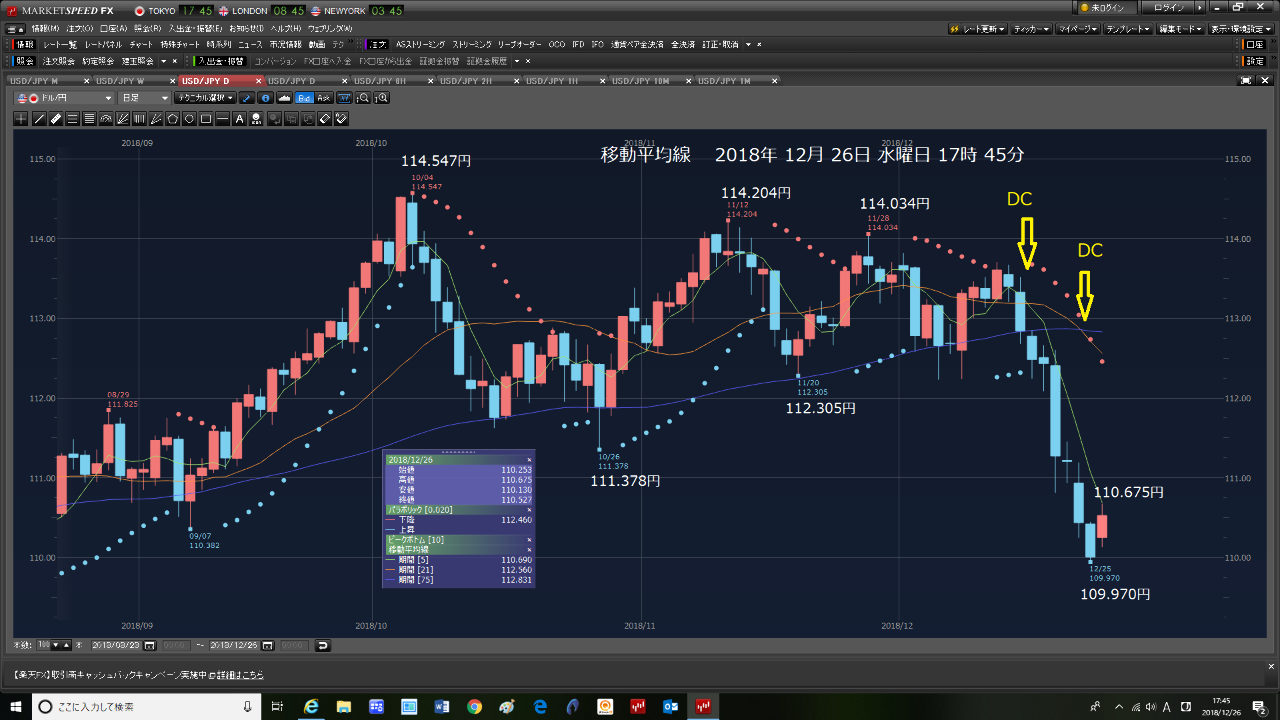This screenshot has height=720, width=1280.
Task: Select the crosshair cursor drawing tool
Action: 22,119
